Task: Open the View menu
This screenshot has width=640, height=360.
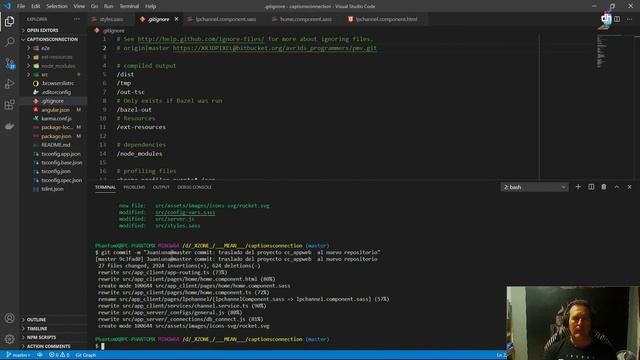Action: (x=79, y=6)
